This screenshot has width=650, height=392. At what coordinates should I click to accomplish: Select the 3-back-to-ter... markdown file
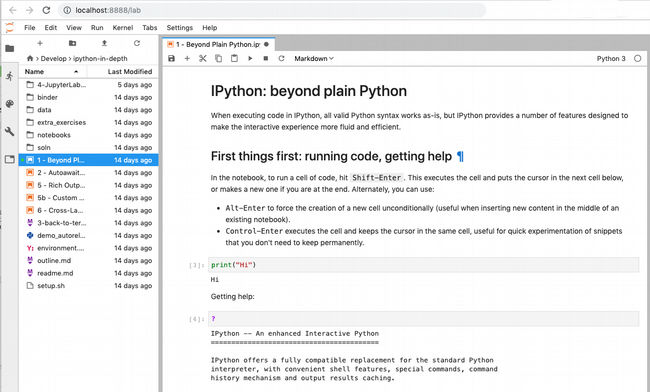pyautogui.click(x=89, y=223)
